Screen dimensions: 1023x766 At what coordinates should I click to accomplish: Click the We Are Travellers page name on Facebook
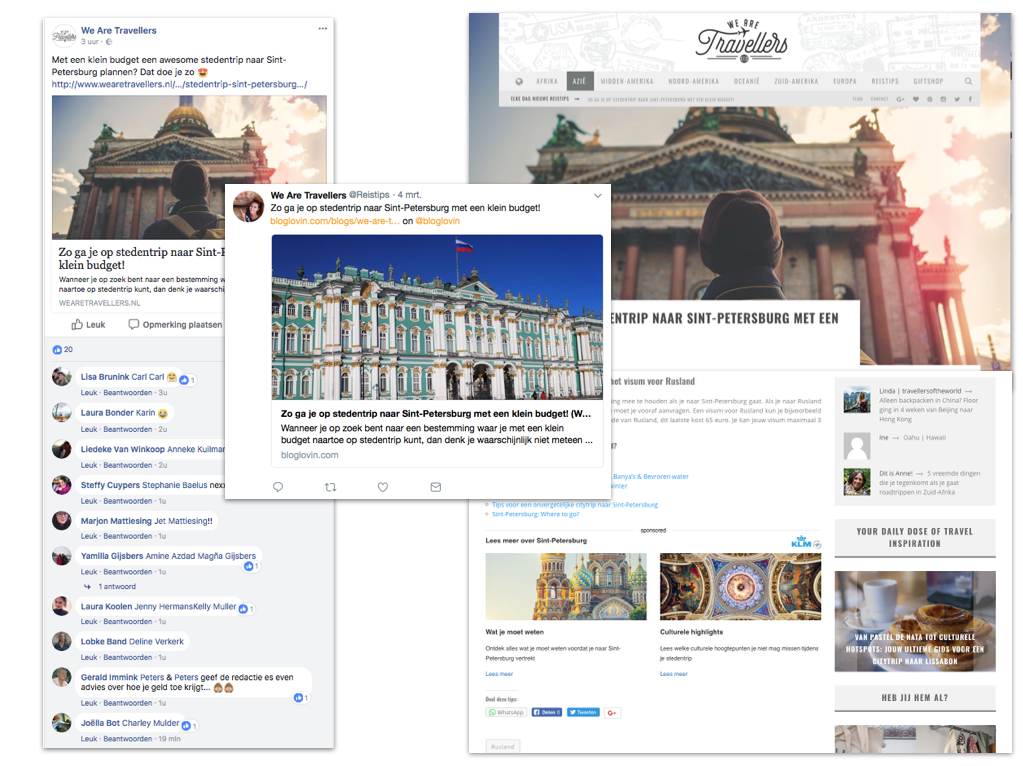coord(119,31)
